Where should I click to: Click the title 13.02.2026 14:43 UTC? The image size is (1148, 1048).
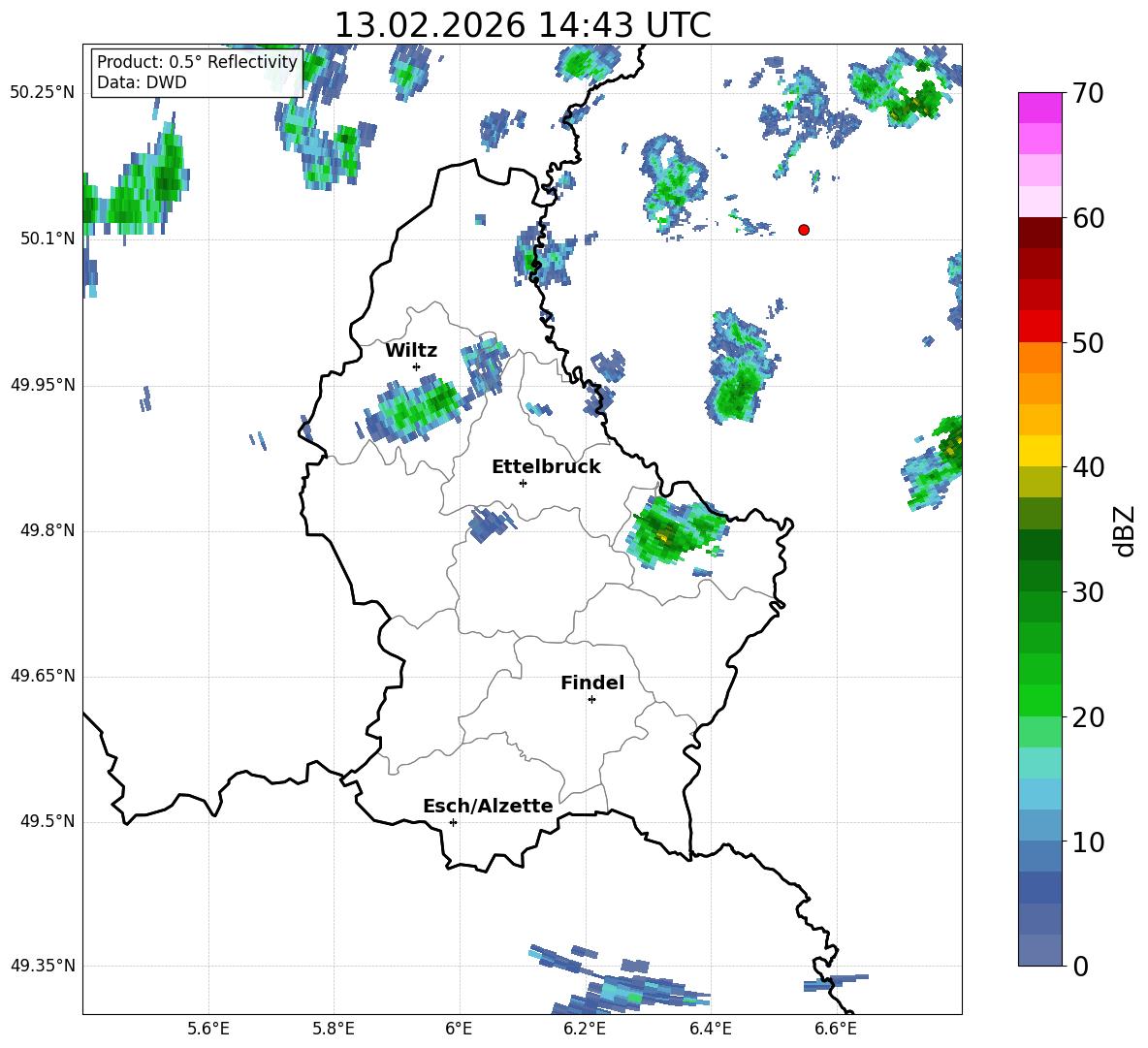pos(523,25)
